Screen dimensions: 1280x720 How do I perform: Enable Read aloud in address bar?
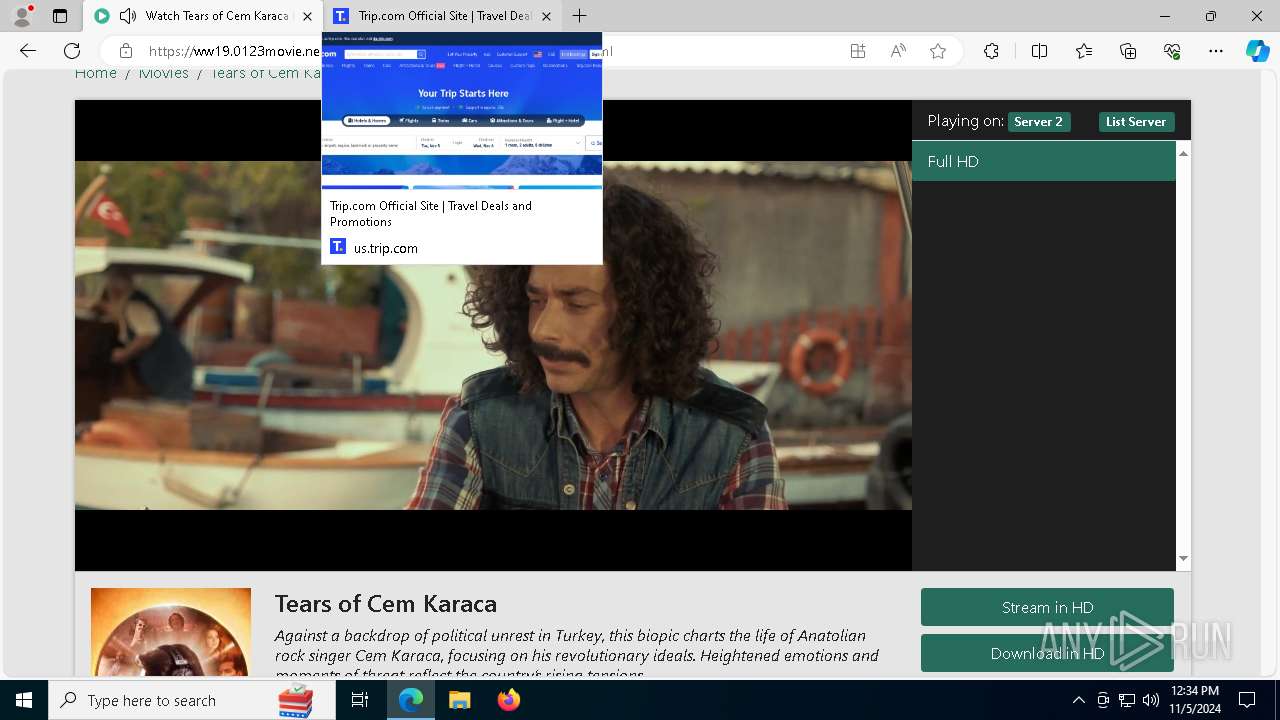click(x=898, y=51)
